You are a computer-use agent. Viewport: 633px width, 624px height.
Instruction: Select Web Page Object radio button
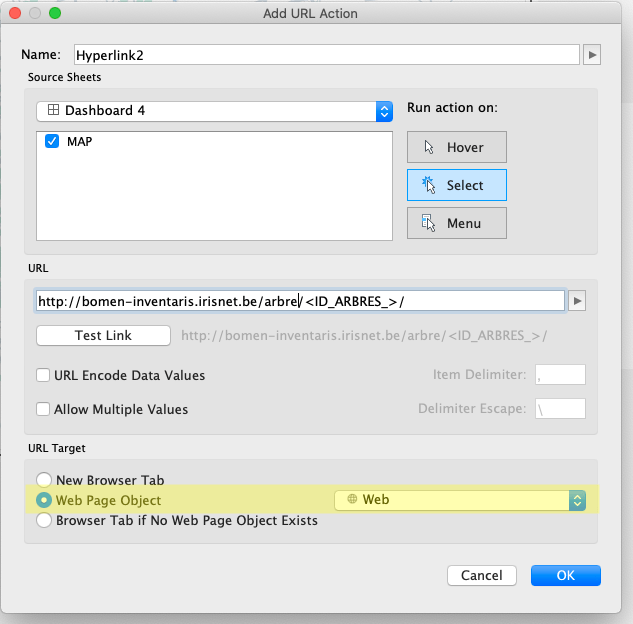tap(44, 500)
